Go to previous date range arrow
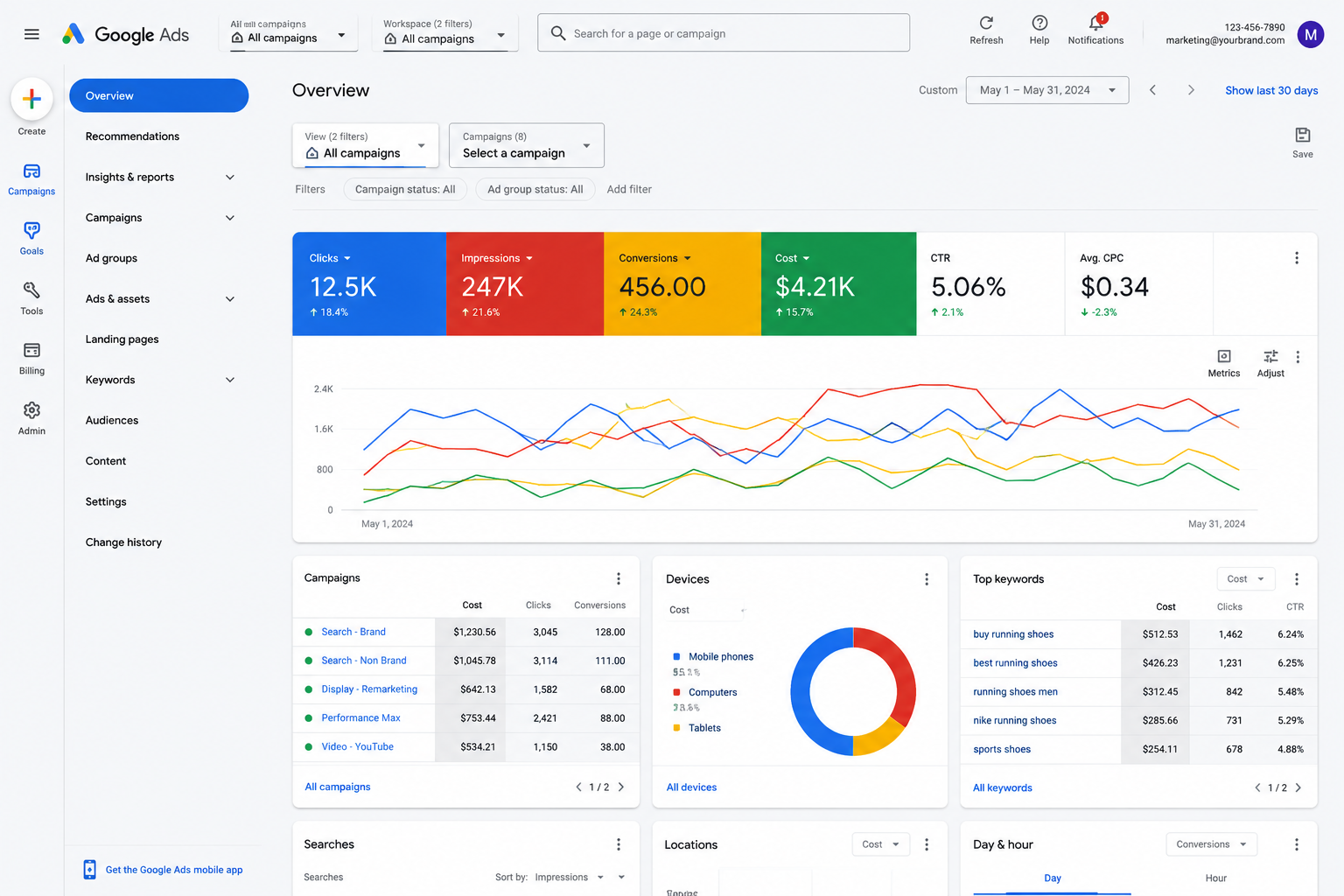 1152,90
